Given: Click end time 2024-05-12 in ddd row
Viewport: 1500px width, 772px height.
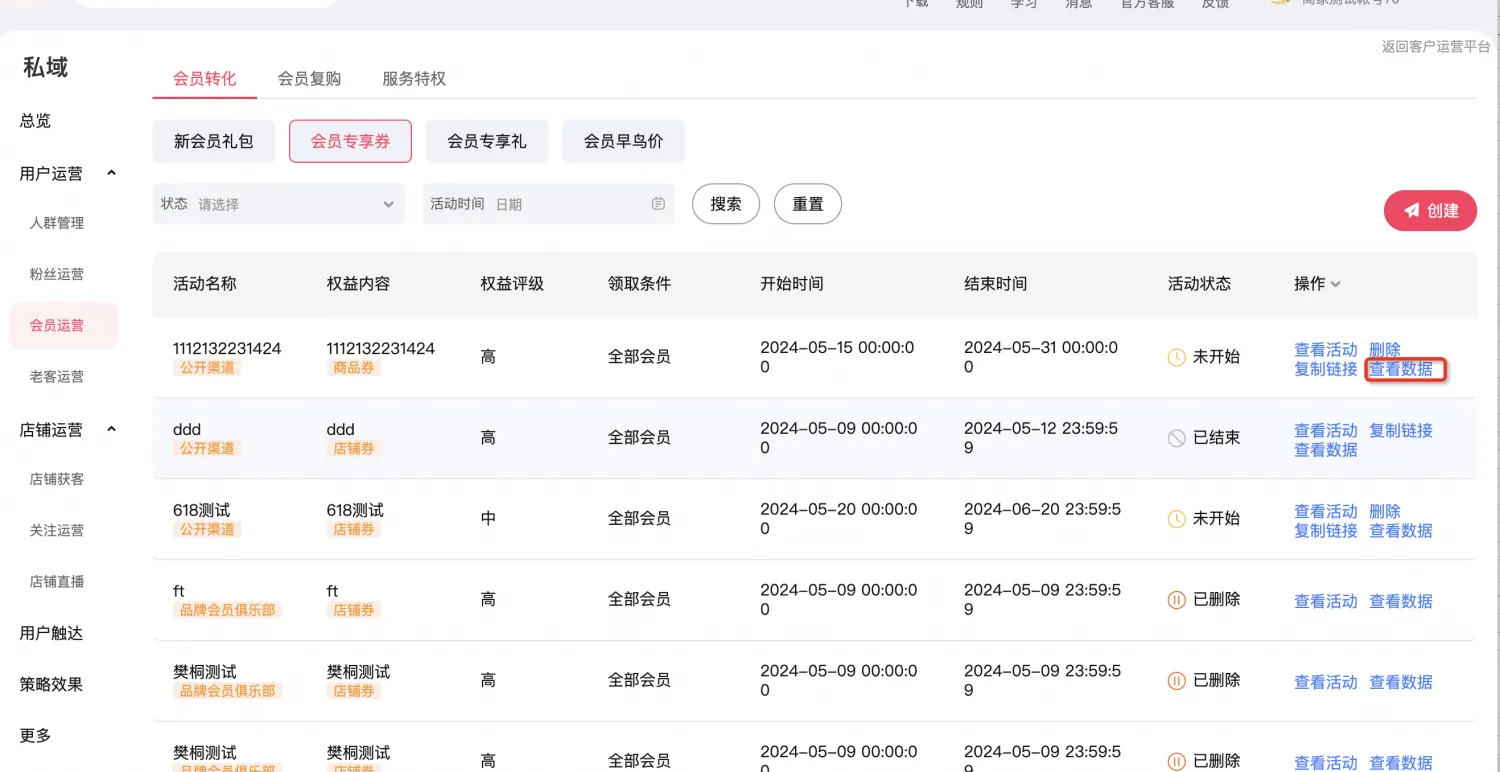Looking at the screenshot, I should tap(1041, 438).
